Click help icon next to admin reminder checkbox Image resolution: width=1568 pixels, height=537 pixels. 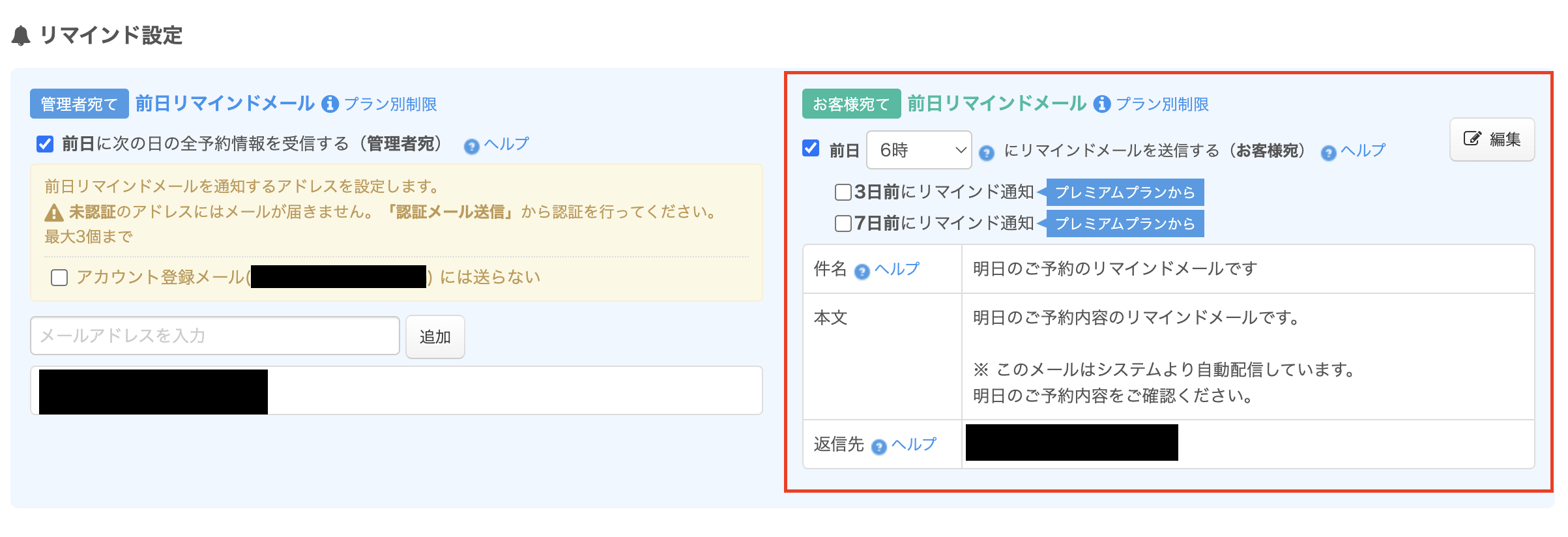pos(471,147)
